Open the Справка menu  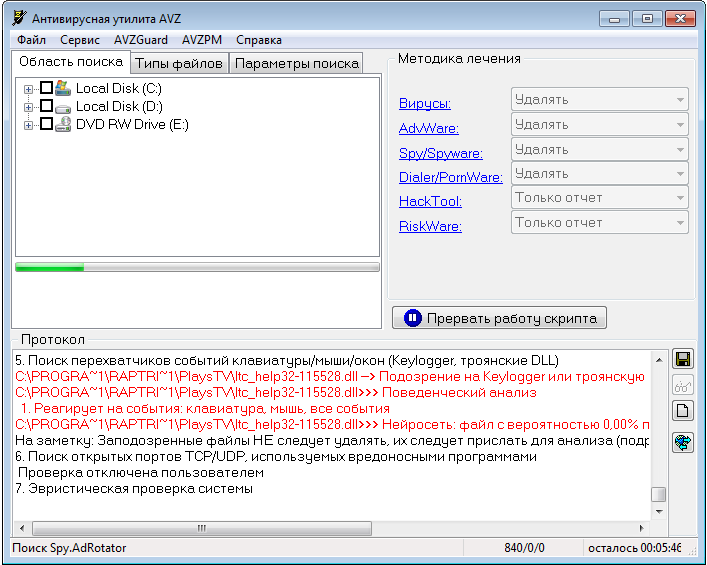(x=259, y=40)
